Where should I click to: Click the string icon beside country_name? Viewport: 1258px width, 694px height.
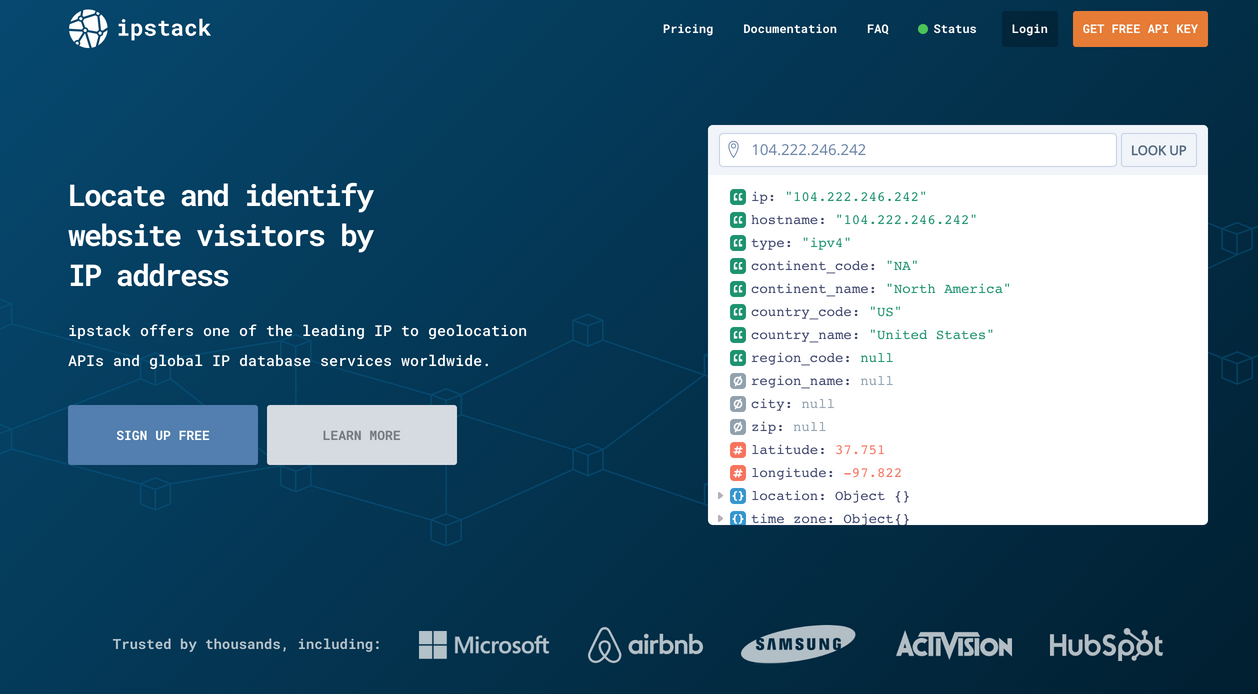point(738,335)
